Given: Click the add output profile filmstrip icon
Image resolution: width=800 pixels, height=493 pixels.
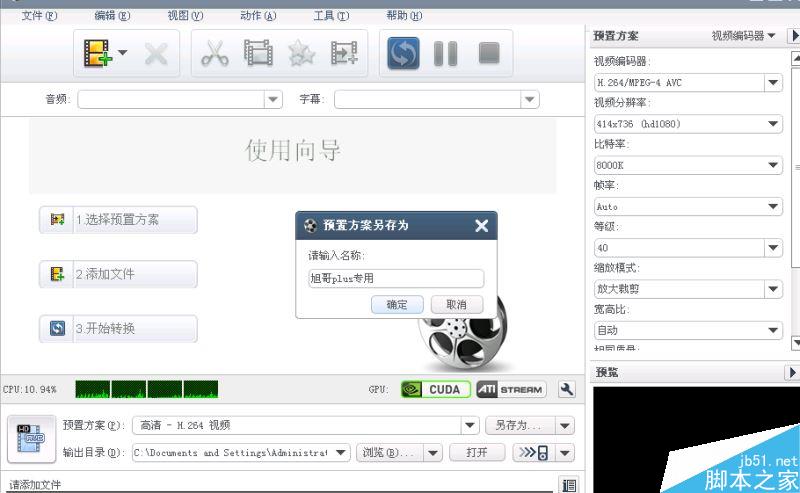Looking at the screenshot, I should (344, 53).
